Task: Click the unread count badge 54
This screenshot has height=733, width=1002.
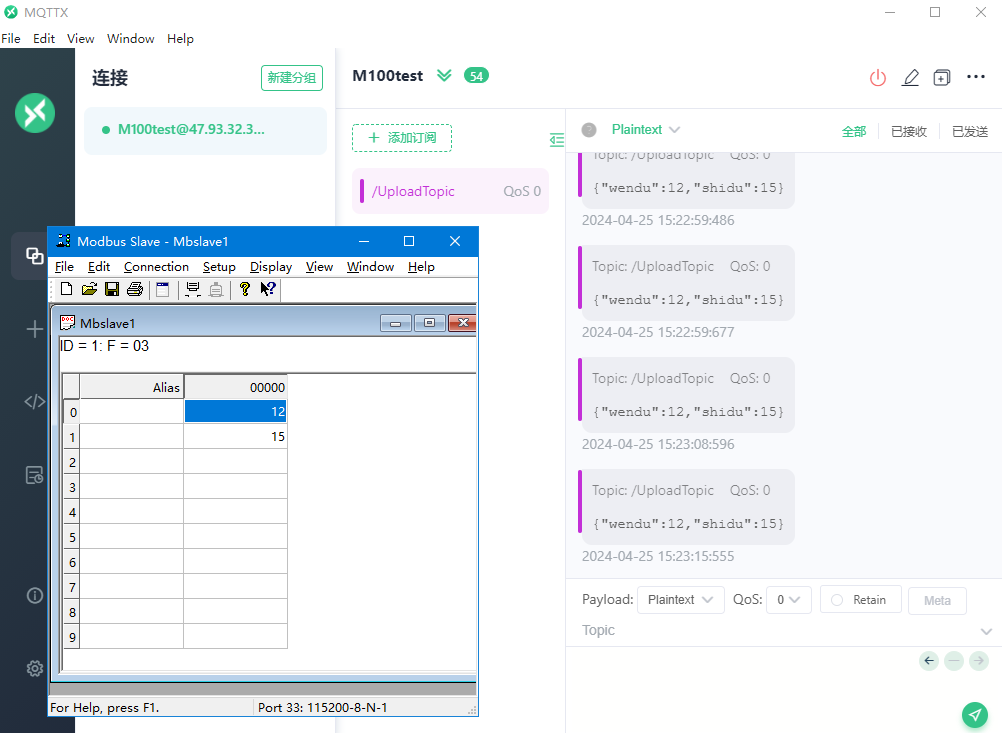Action: (476, 76)
